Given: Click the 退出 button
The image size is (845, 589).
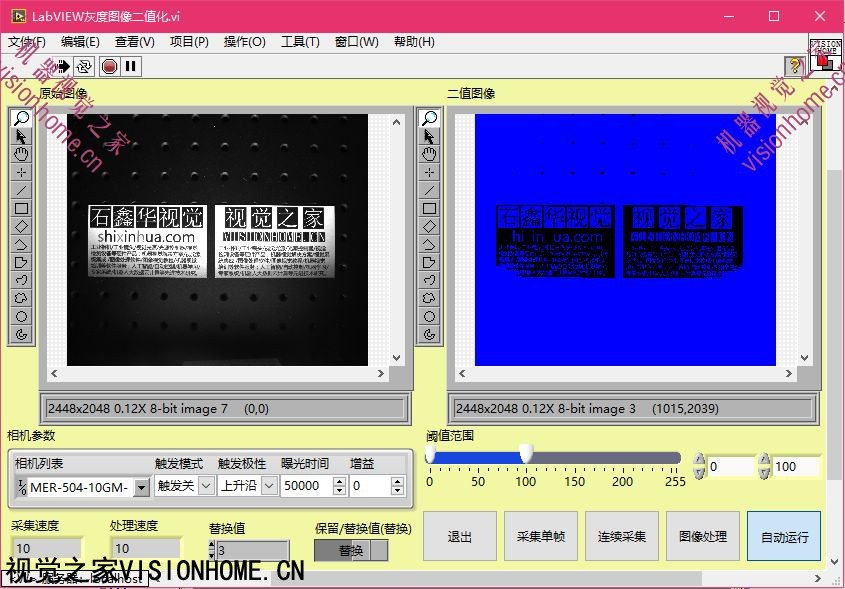Looking at the screenshot, I should point(460,536).
